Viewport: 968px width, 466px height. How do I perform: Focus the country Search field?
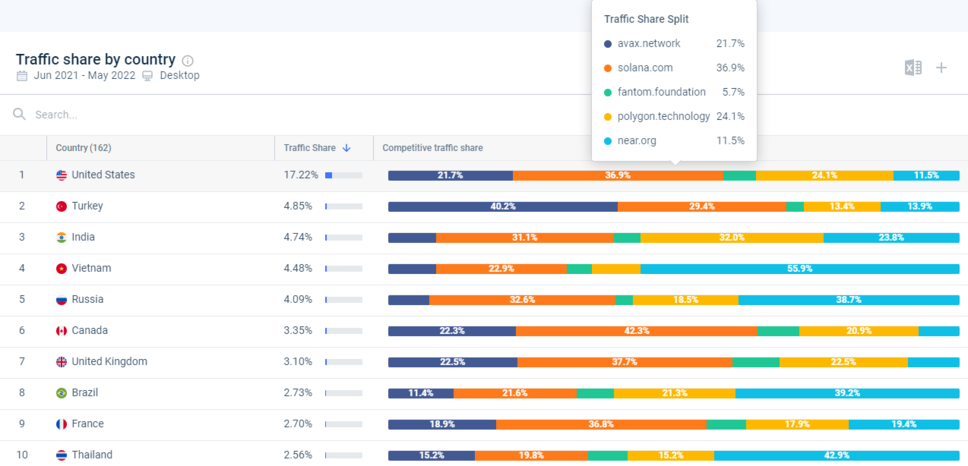(296, 114)
